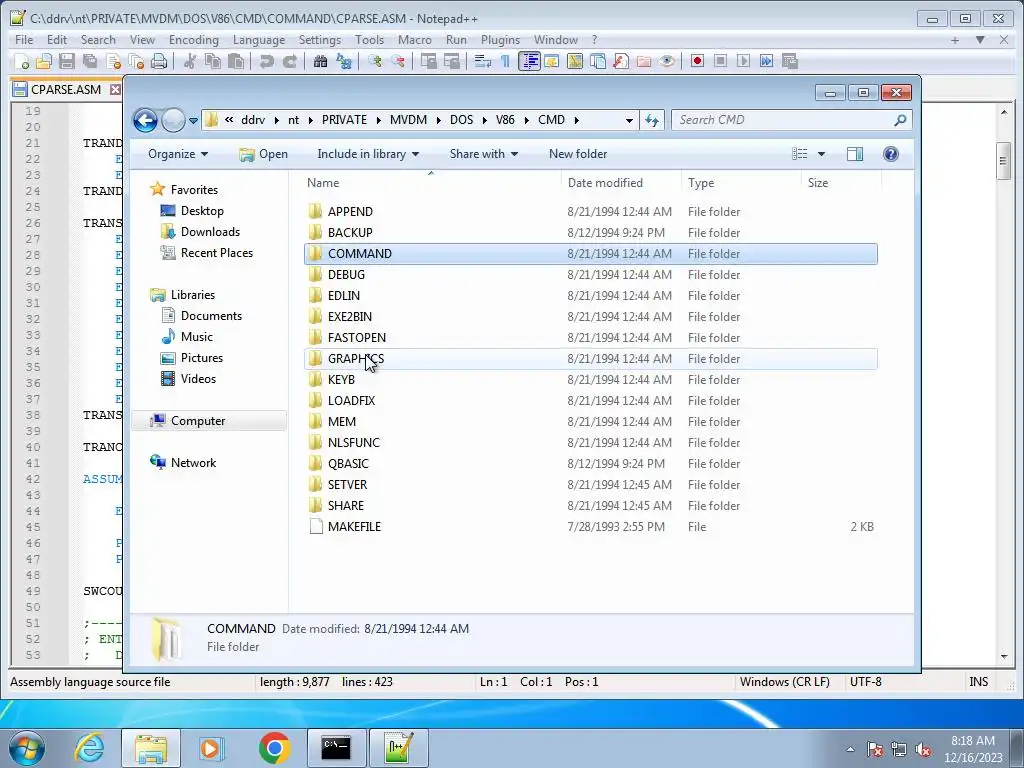Viewport: 1024px width, 768px height.
Task: Click Undo arrow in Notepad++ toolbar
Action: (x=266, y=61)
